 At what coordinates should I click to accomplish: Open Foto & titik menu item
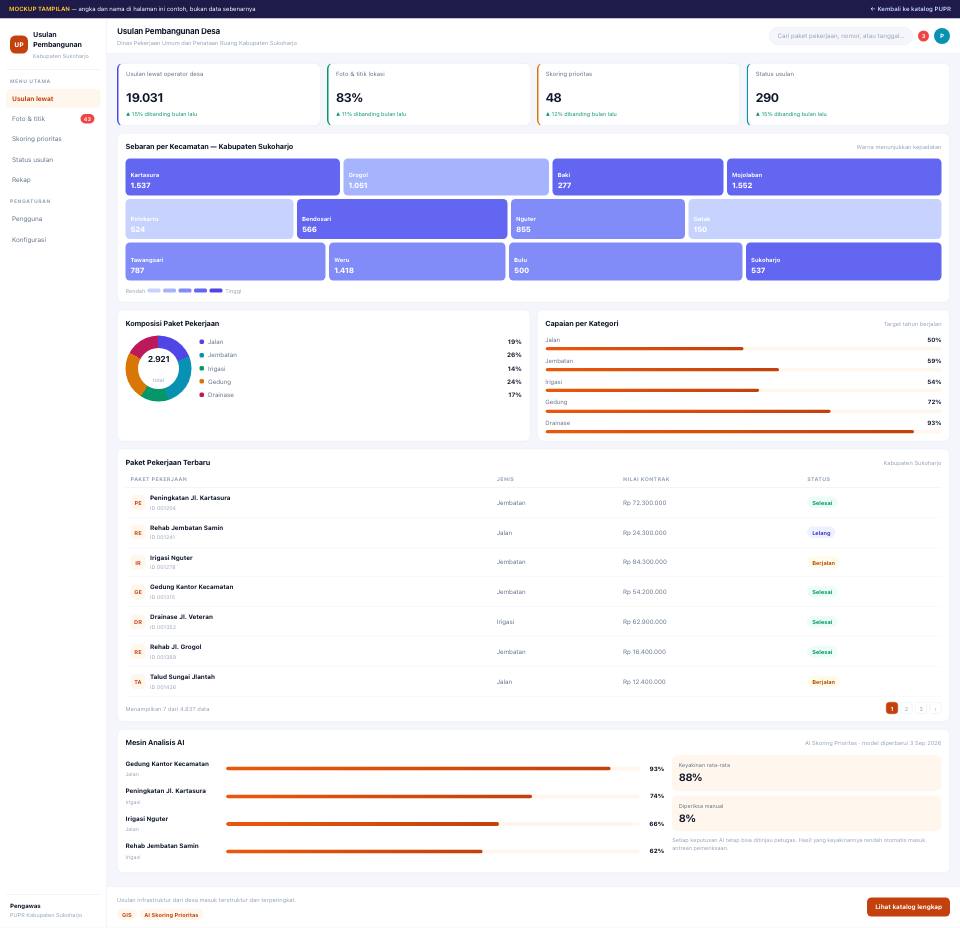pos(53,119)
